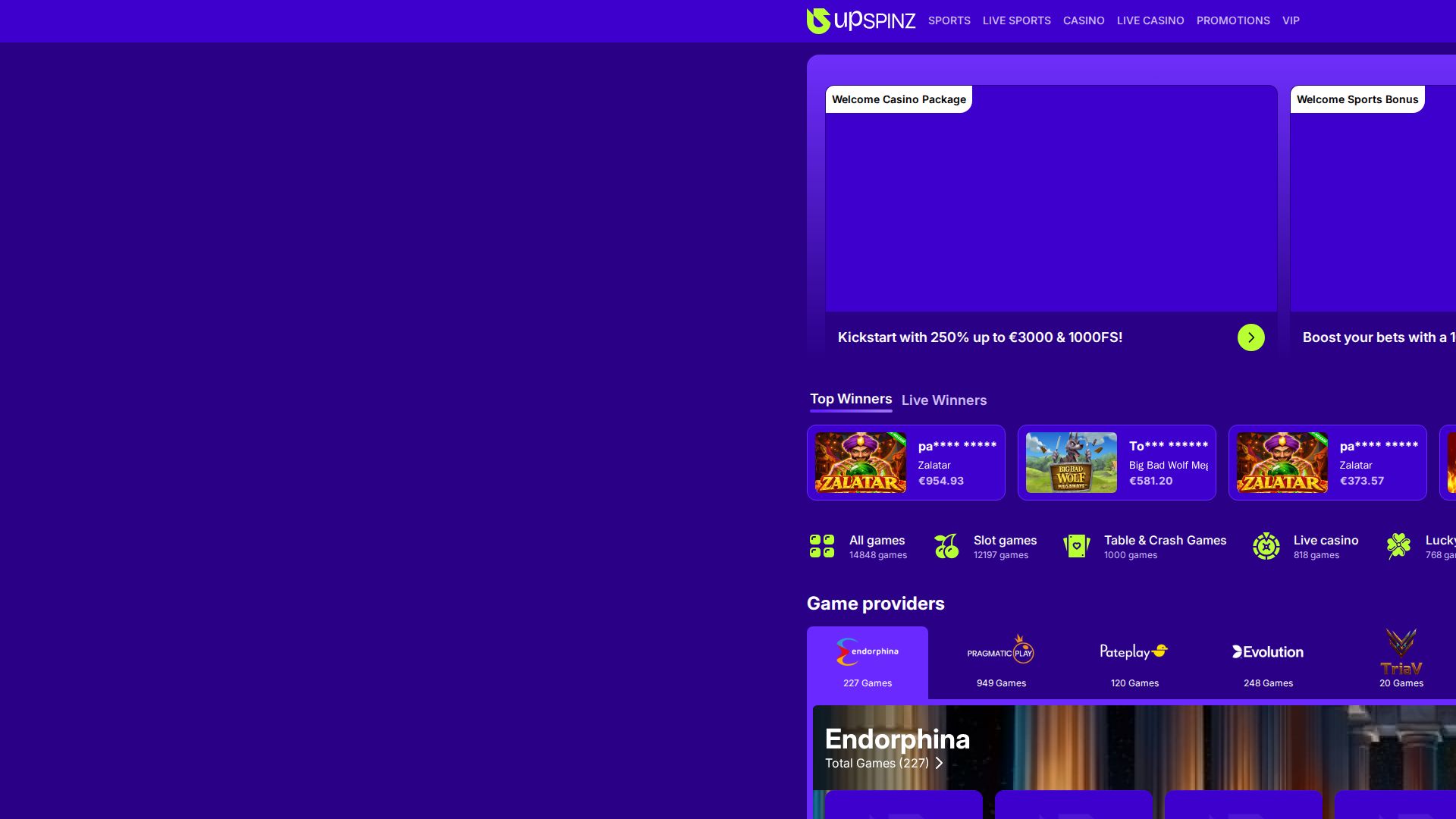
Task: Choose the Pateplay provider logo
Action: (1134, 651)
